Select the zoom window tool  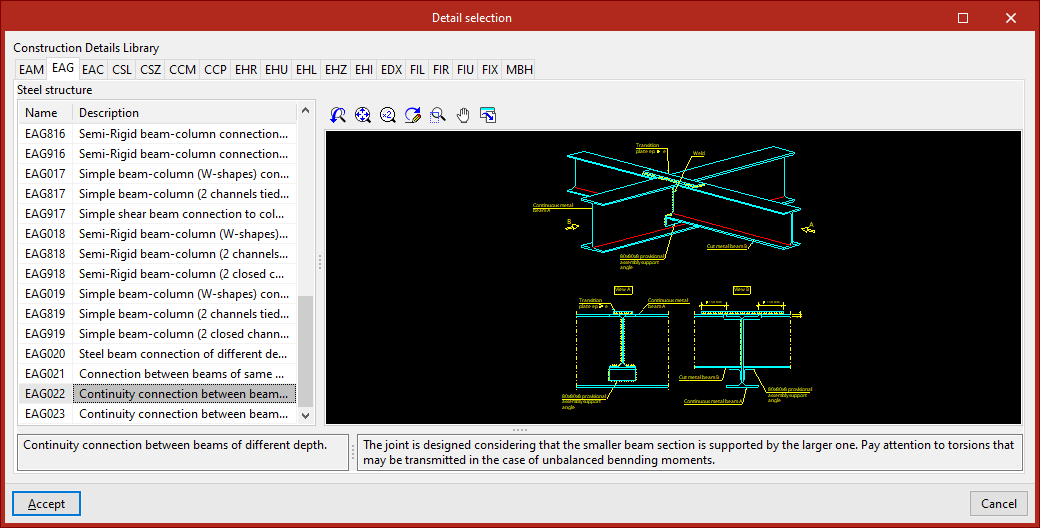[x=438, y=116]
